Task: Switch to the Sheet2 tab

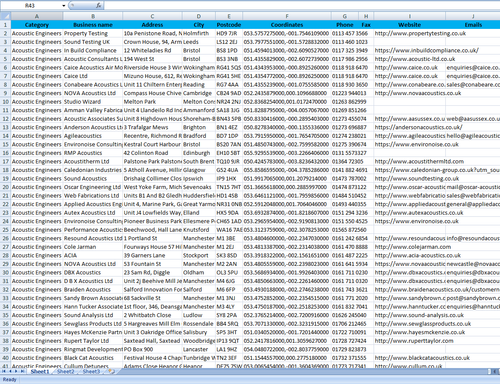Action: (x=65, y=371)
